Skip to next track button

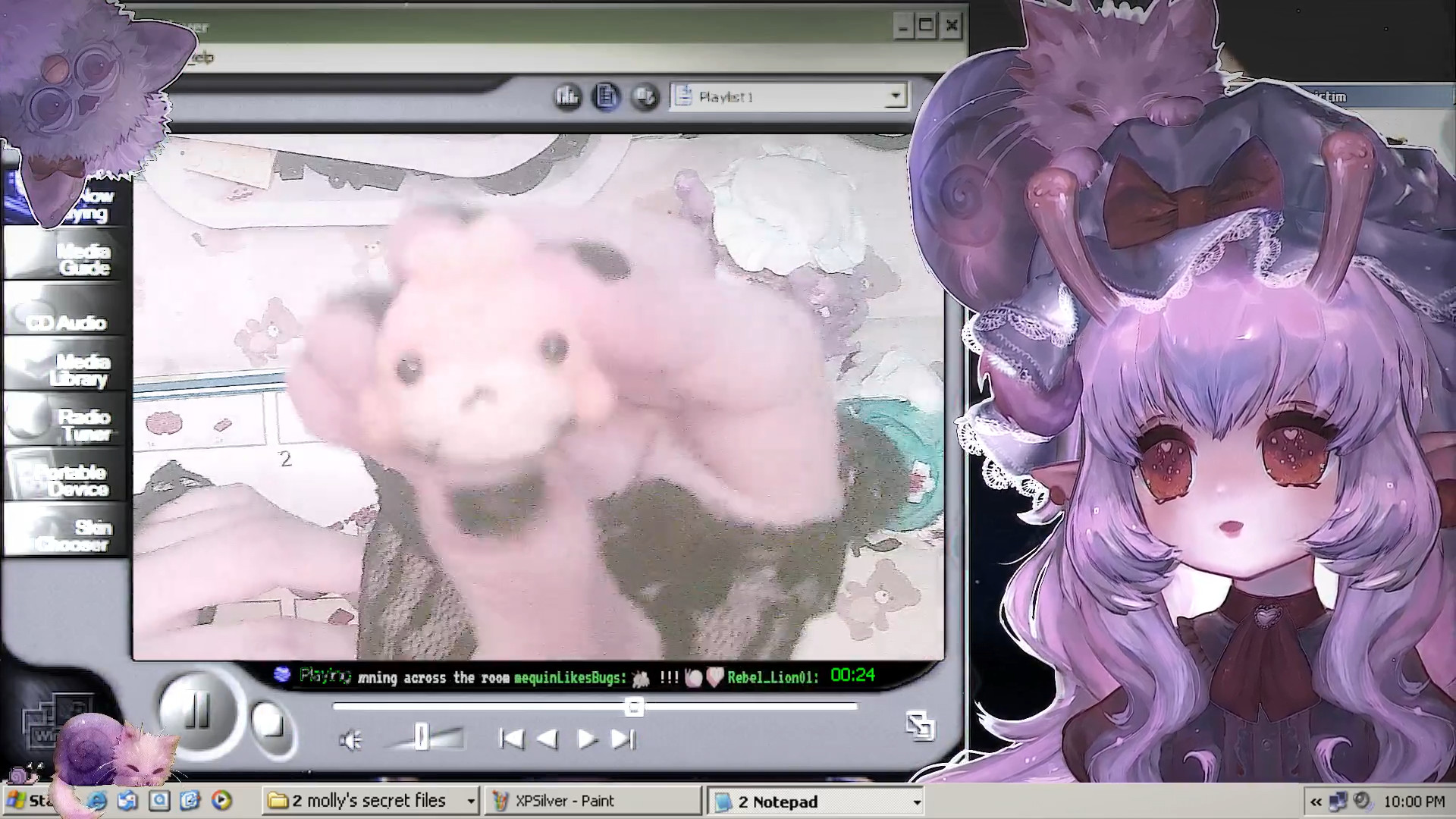click(623, 739)
